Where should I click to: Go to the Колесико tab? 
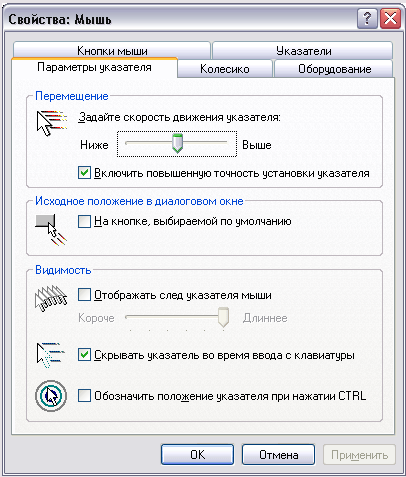point(225,69)
